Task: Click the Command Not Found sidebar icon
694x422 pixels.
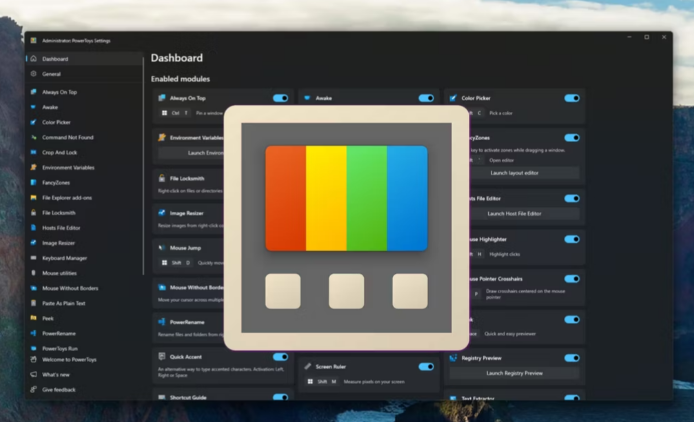Action: pyautogui.click(x=34, y=137)
